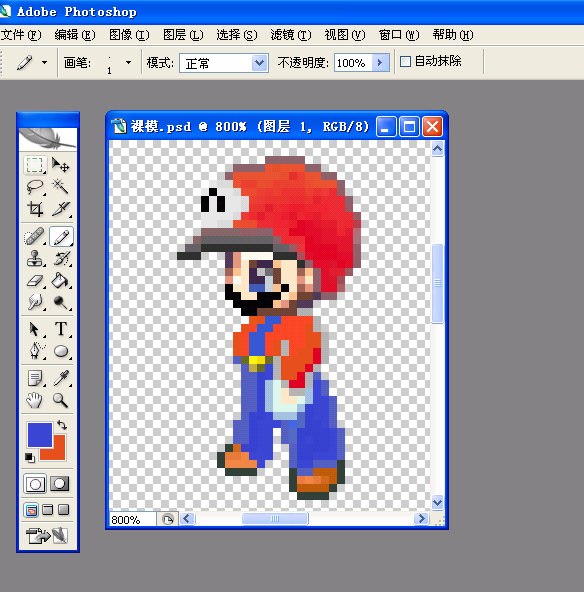Viewport: 584px width, 592px height.
Task: Reset default black and white colors
Action: [30, 458]
